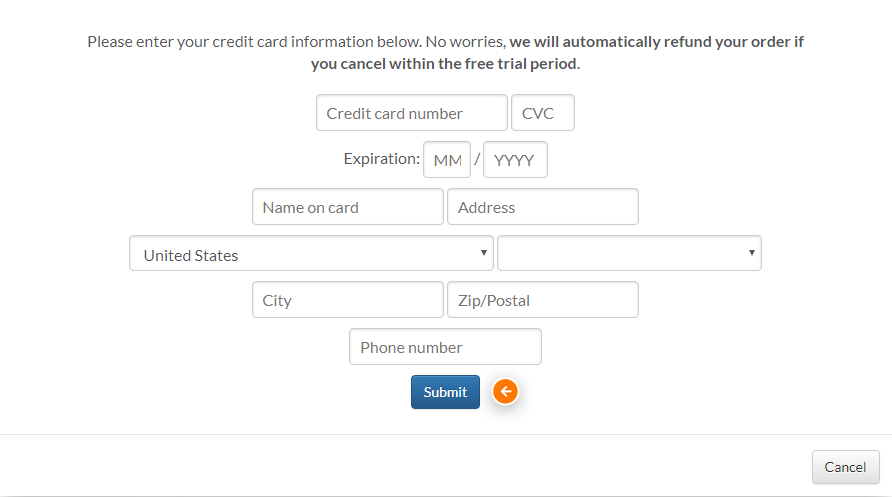
Task: Click the arrow on the blank region dropdown
Action: [x=751, y=252]
